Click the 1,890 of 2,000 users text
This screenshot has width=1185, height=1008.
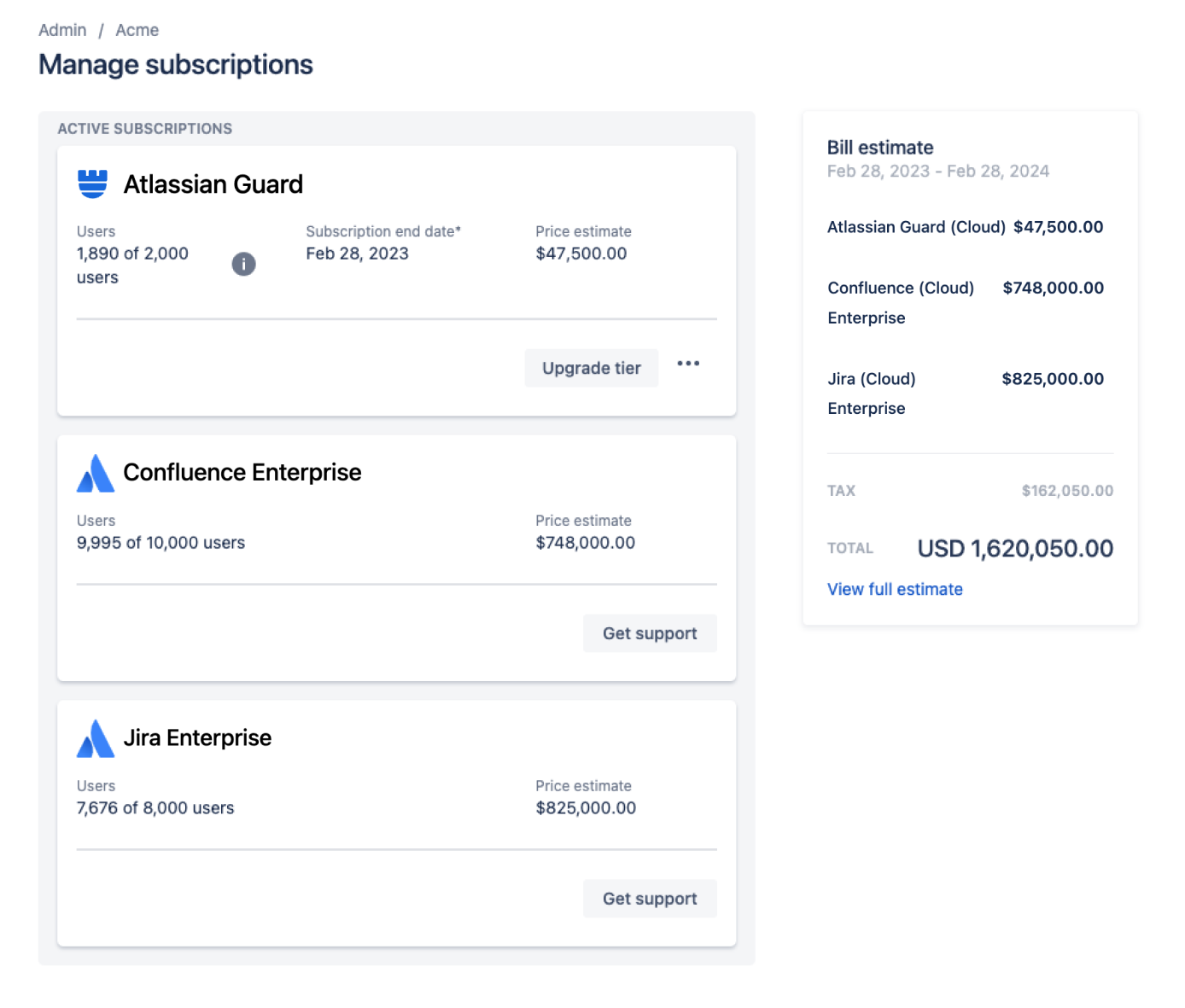pyautogui.click(x=132, y=265)
